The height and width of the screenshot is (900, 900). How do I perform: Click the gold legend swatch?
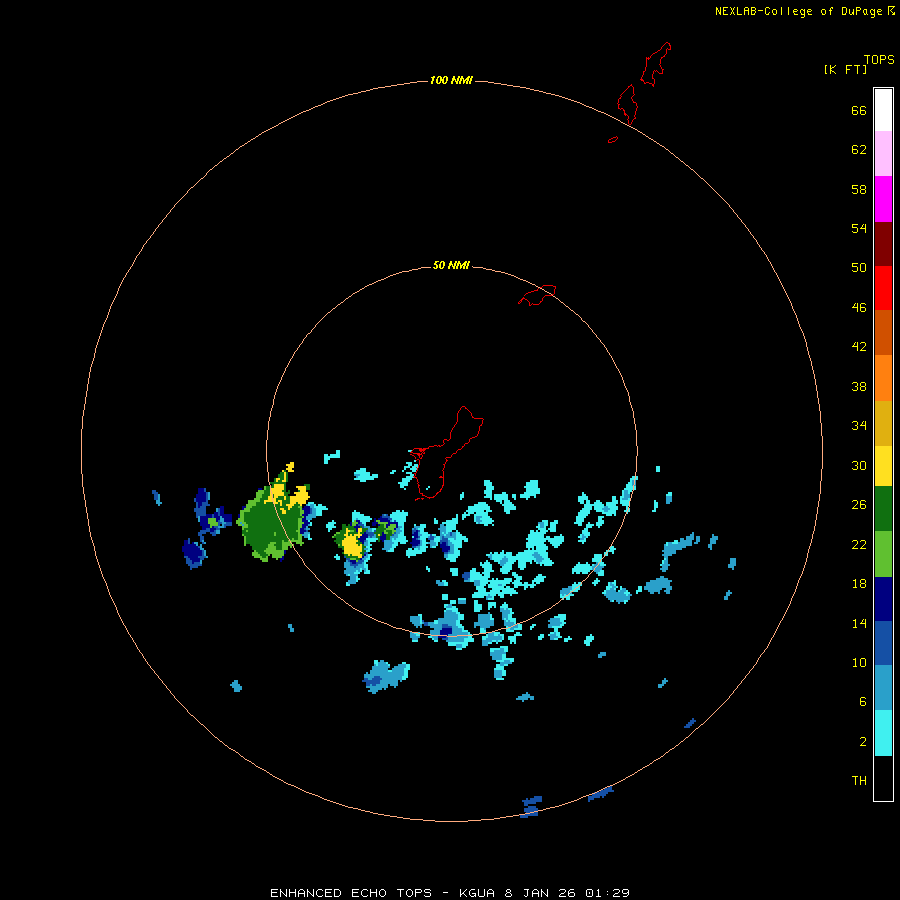pos(883,423)
